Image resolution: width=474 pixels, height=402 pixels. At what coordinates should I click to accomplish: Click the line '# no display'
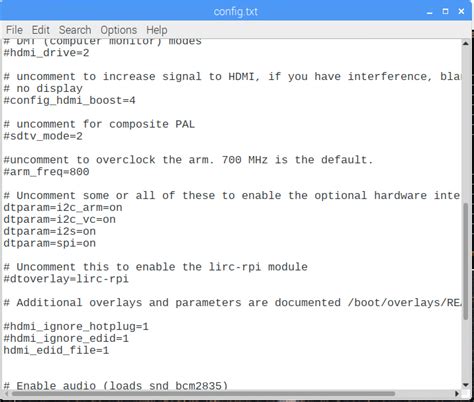(x=43, y=89)
